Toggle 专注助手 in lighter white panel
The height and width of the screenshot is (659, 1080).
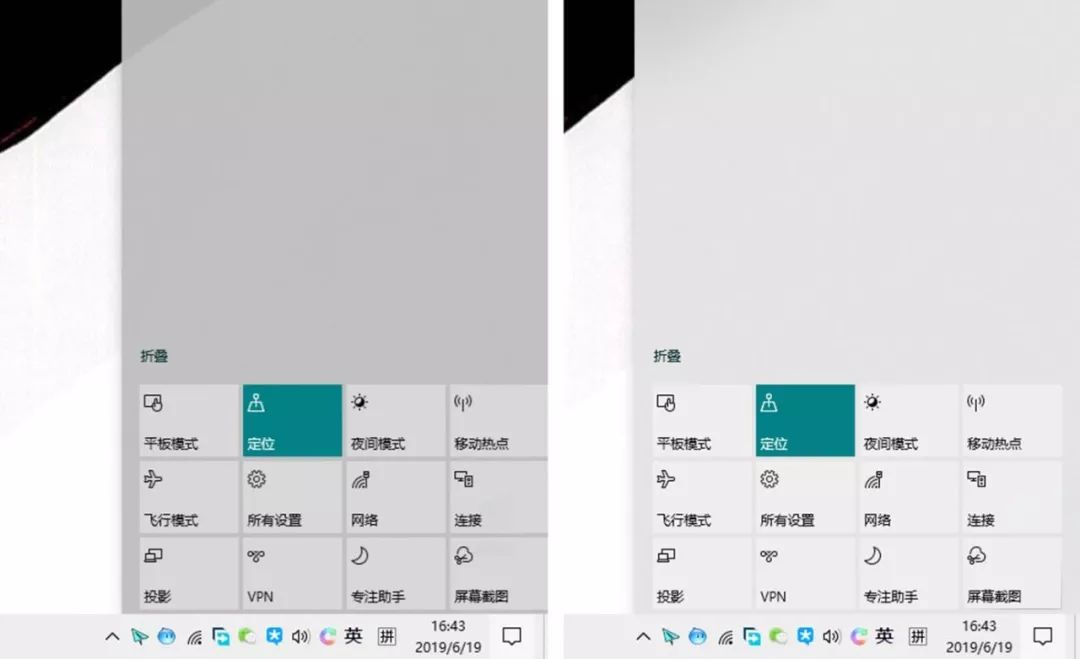(x=908, y=574)
